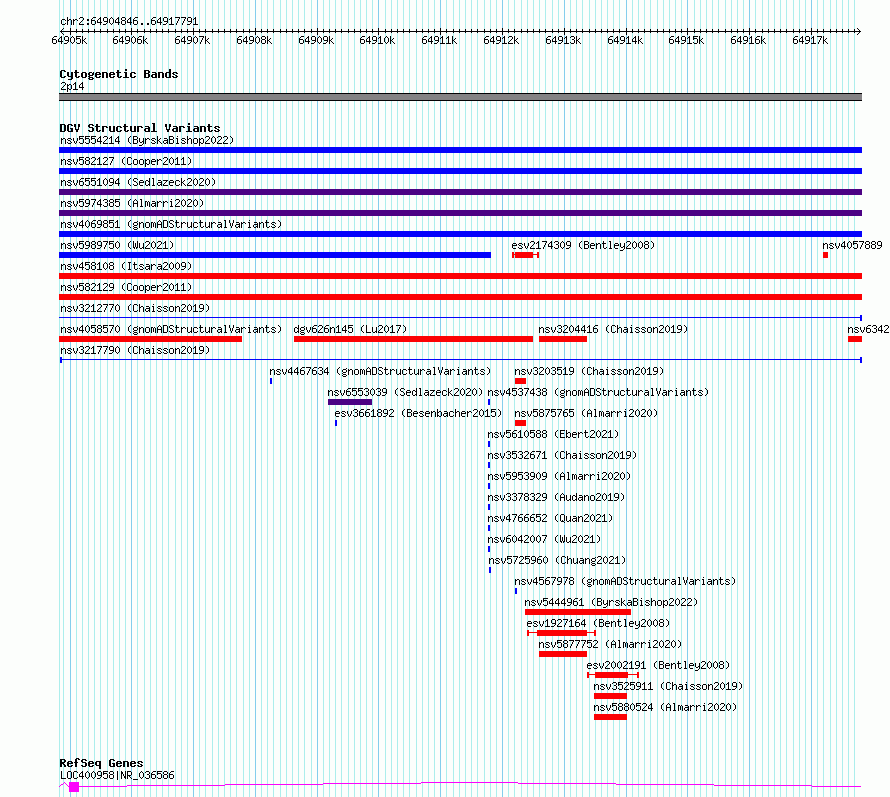This screenshot has height=797, width=890.
Task: Open the nsv6551094 (Sedlazeck2020) variant label
Action: [x=138, y=182]
